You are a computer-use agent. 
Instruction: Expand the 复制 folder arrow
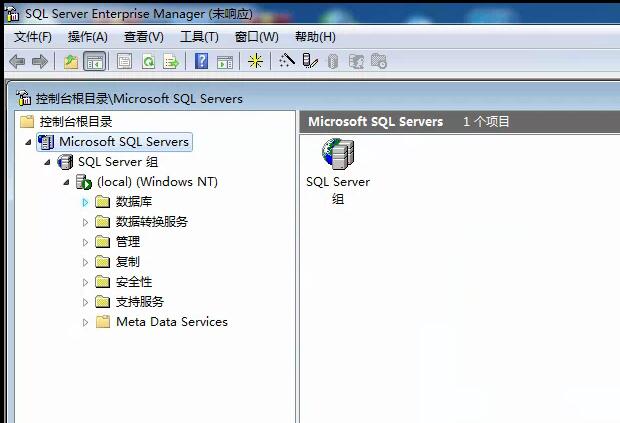pyautogui.click(x=85, y=262)
